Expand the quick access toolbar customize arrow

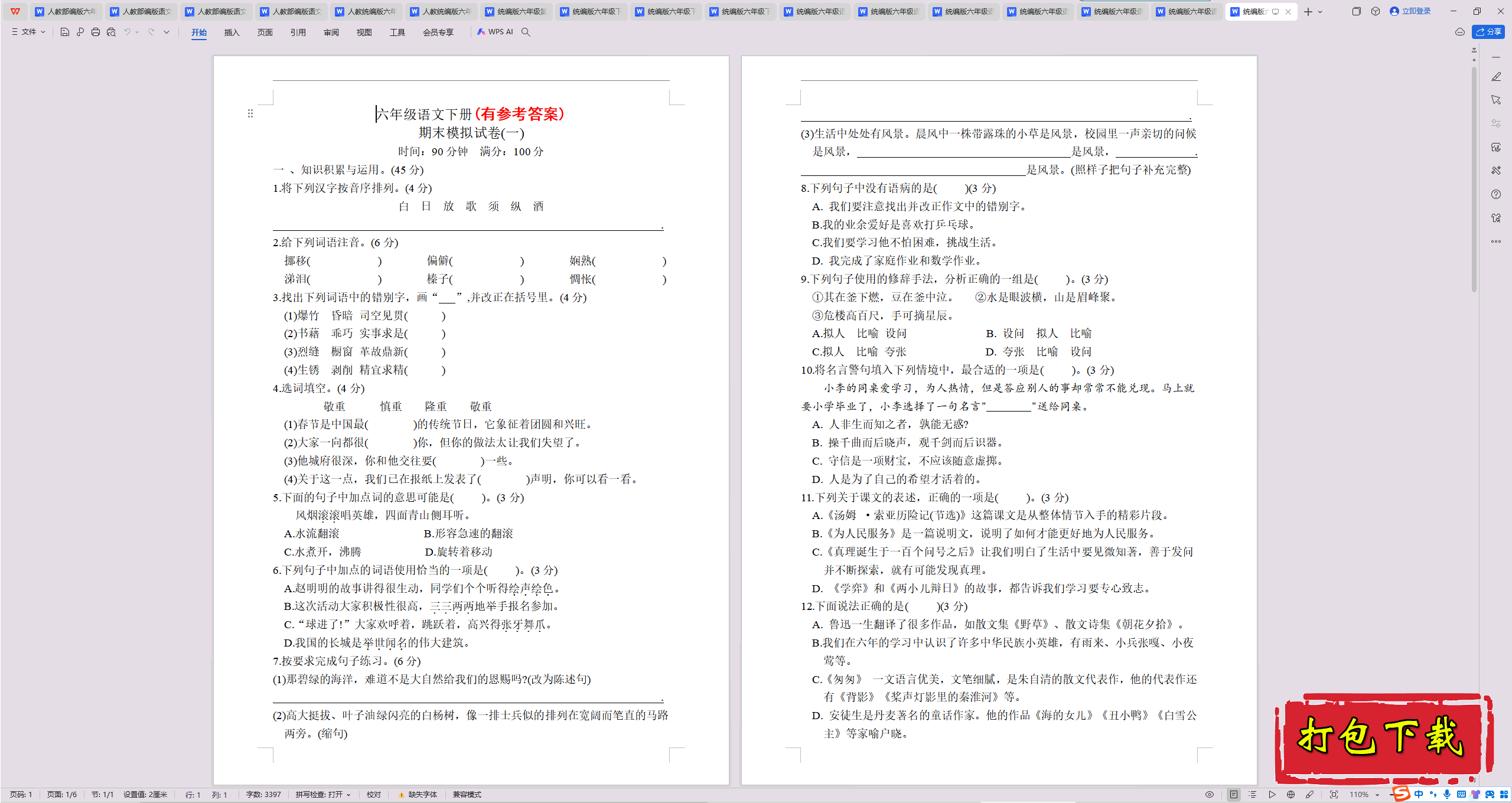(167, 32)
